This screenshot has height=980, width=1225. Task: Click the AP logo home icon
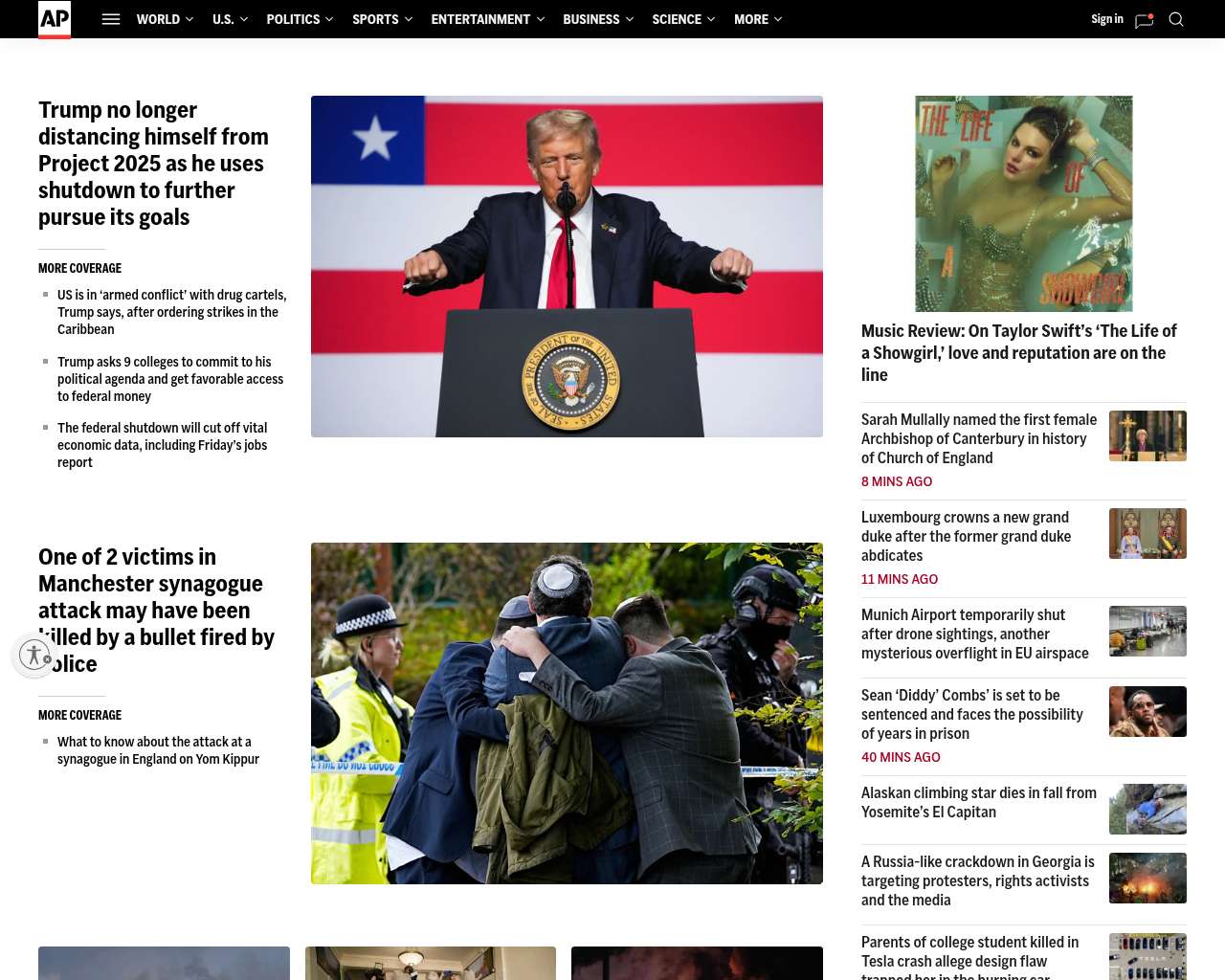point(55,19)
